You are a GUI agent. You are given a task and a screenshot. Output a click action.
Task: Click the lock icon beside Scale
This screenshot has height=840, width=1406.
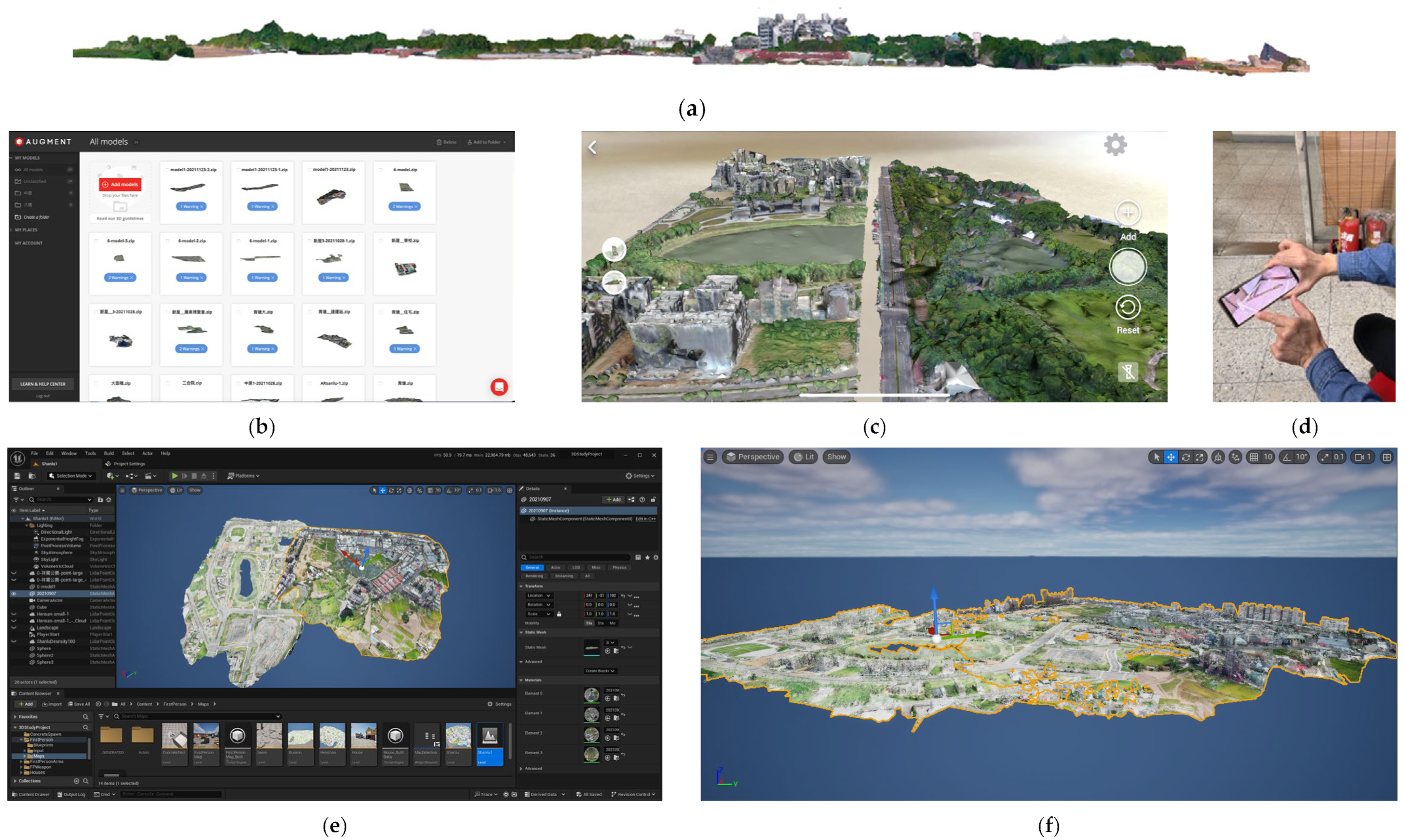pos(559,614)
